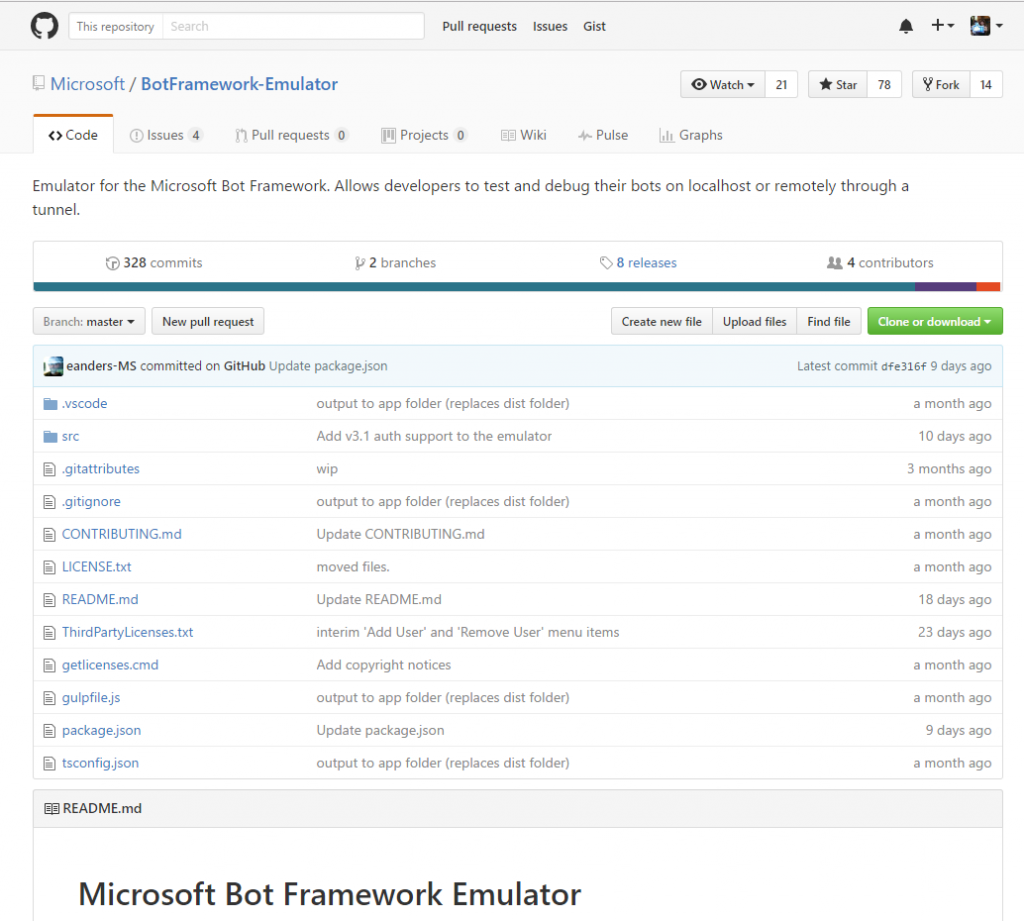Click the teal language bar segment
The height and width of the screenshot is (921, 1024).
pyautogui.click(x=474, y=287)
